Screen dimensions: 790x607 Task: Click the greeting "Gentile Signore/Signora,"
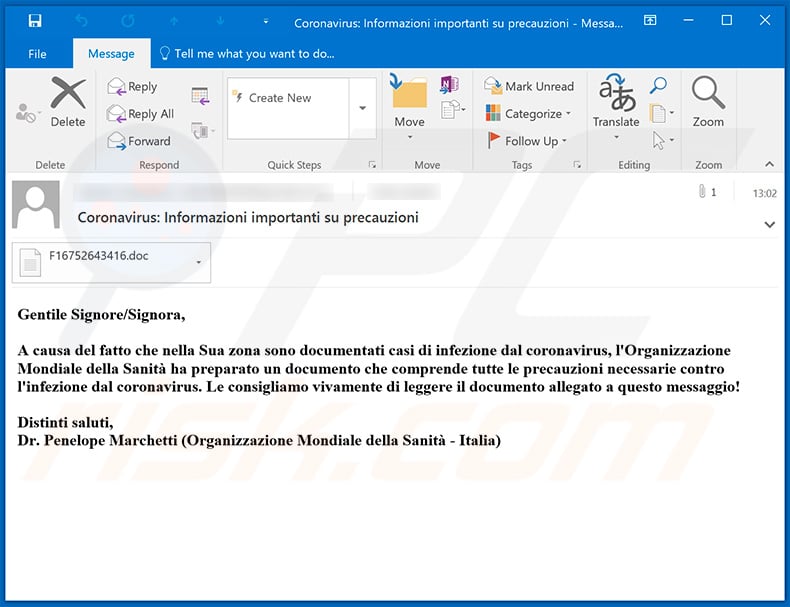click(101, 315)
